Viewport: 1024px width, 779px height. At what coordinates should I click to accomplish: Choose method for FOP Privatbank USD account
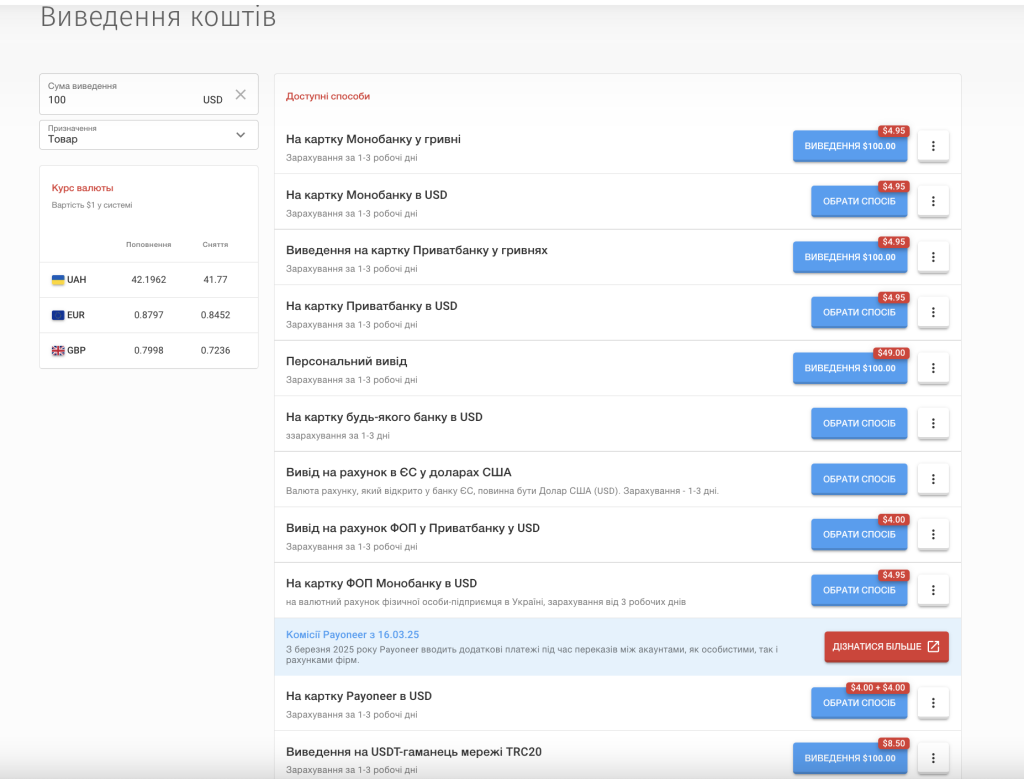858,534
